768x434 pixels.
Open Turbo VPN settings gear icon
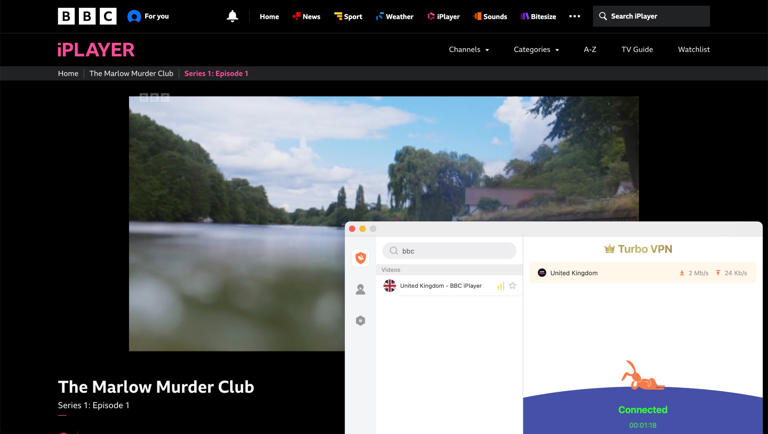tap(360, 320)
